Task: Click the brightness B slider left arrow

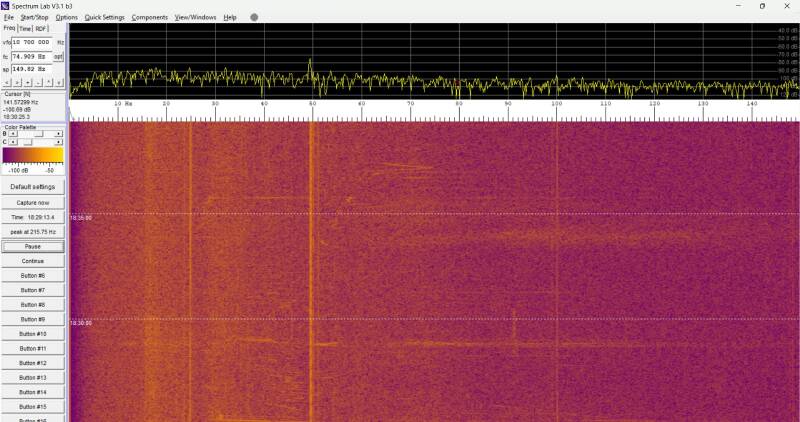Action: point(13,134)
